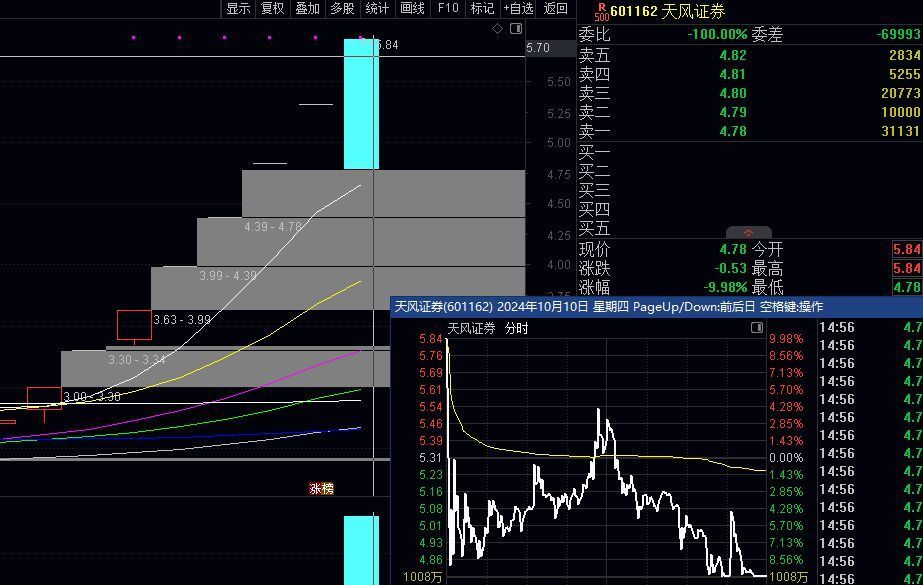Click the 买五 bid row label

click(x=595, y=228)
